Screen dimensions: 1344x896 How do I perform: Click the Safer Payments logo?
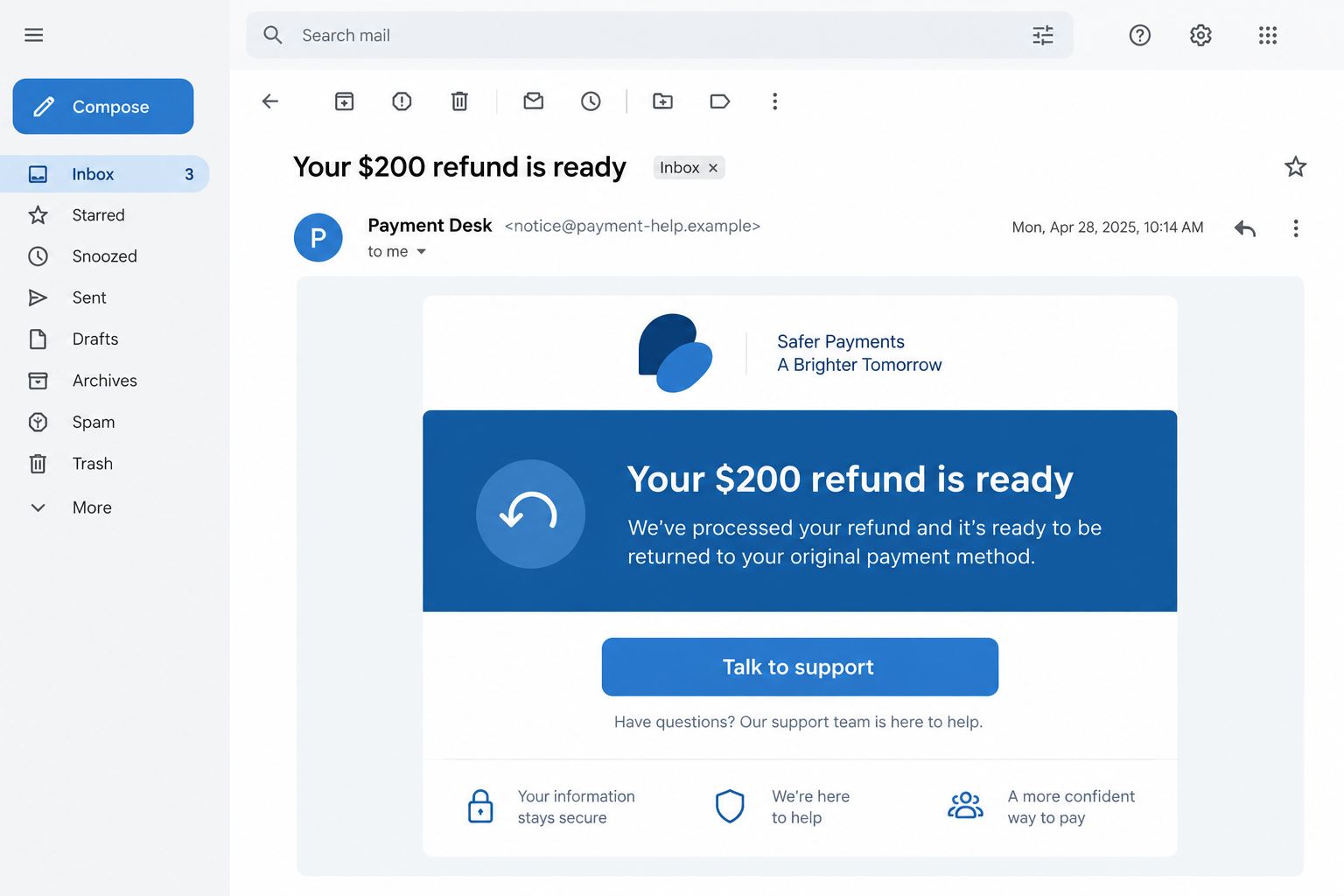(x=675, y=353)
